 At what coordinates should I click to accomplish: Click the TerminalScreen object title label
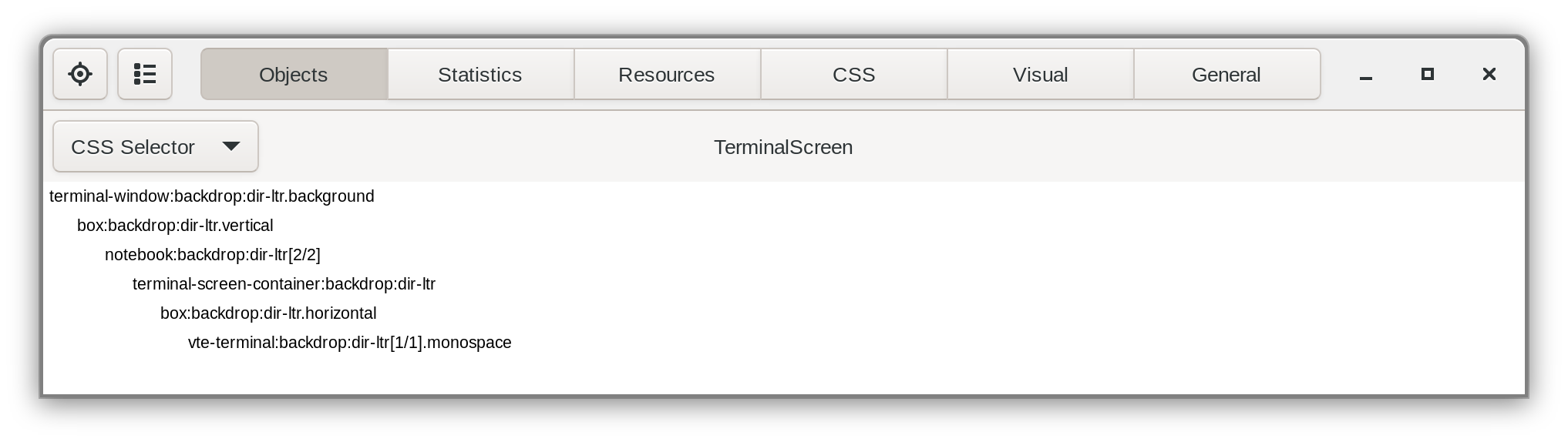click(x=783, y=147)
